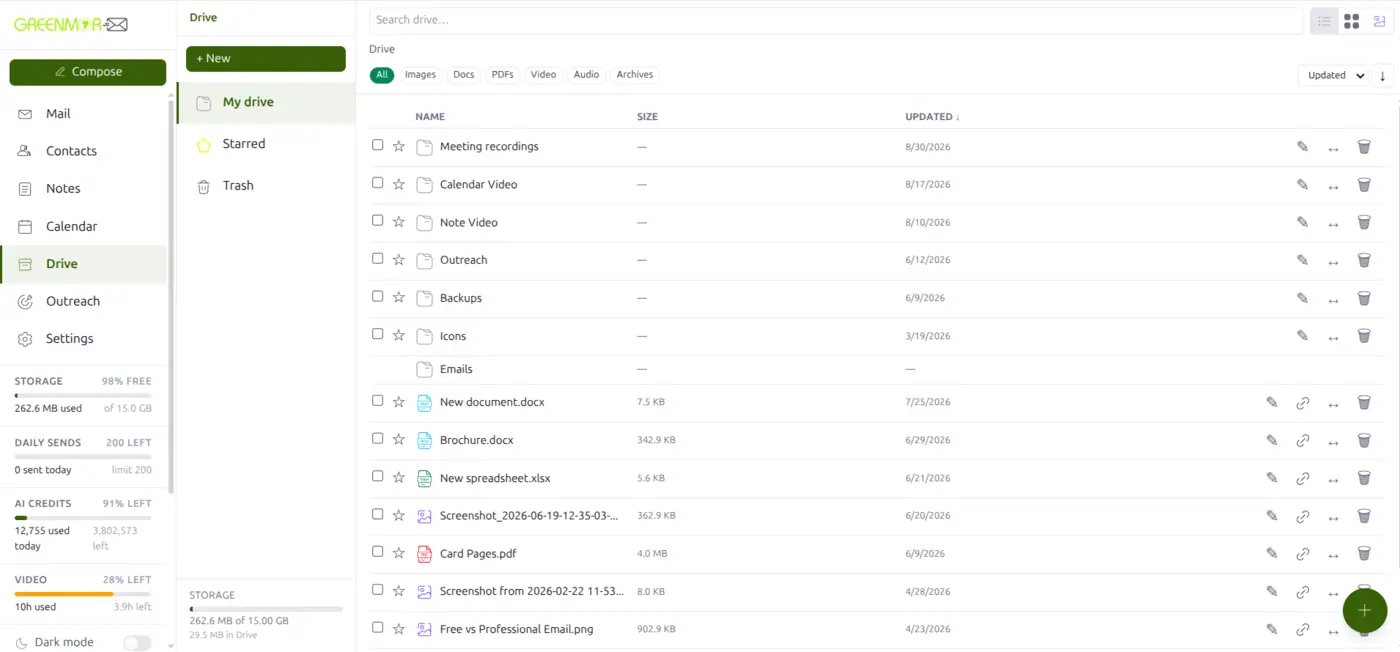1400x652 pixels.
Task: Toggle Dark mode switch
Action: point(137,642)
